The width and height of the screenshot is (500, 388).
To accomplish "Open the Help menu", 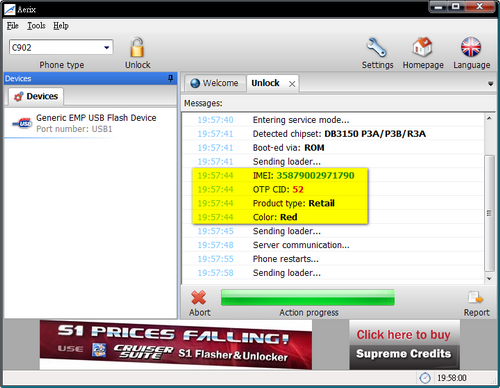I will point(61,26).
